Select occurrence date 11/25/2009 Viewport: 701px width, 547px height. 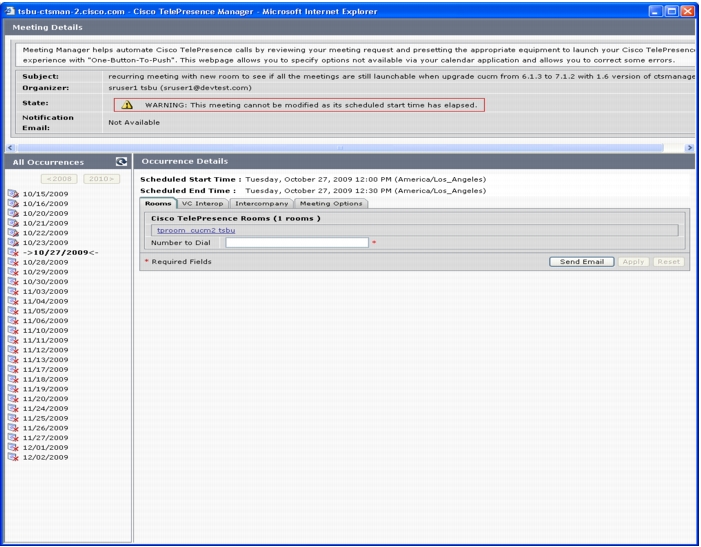coord(46,418)
